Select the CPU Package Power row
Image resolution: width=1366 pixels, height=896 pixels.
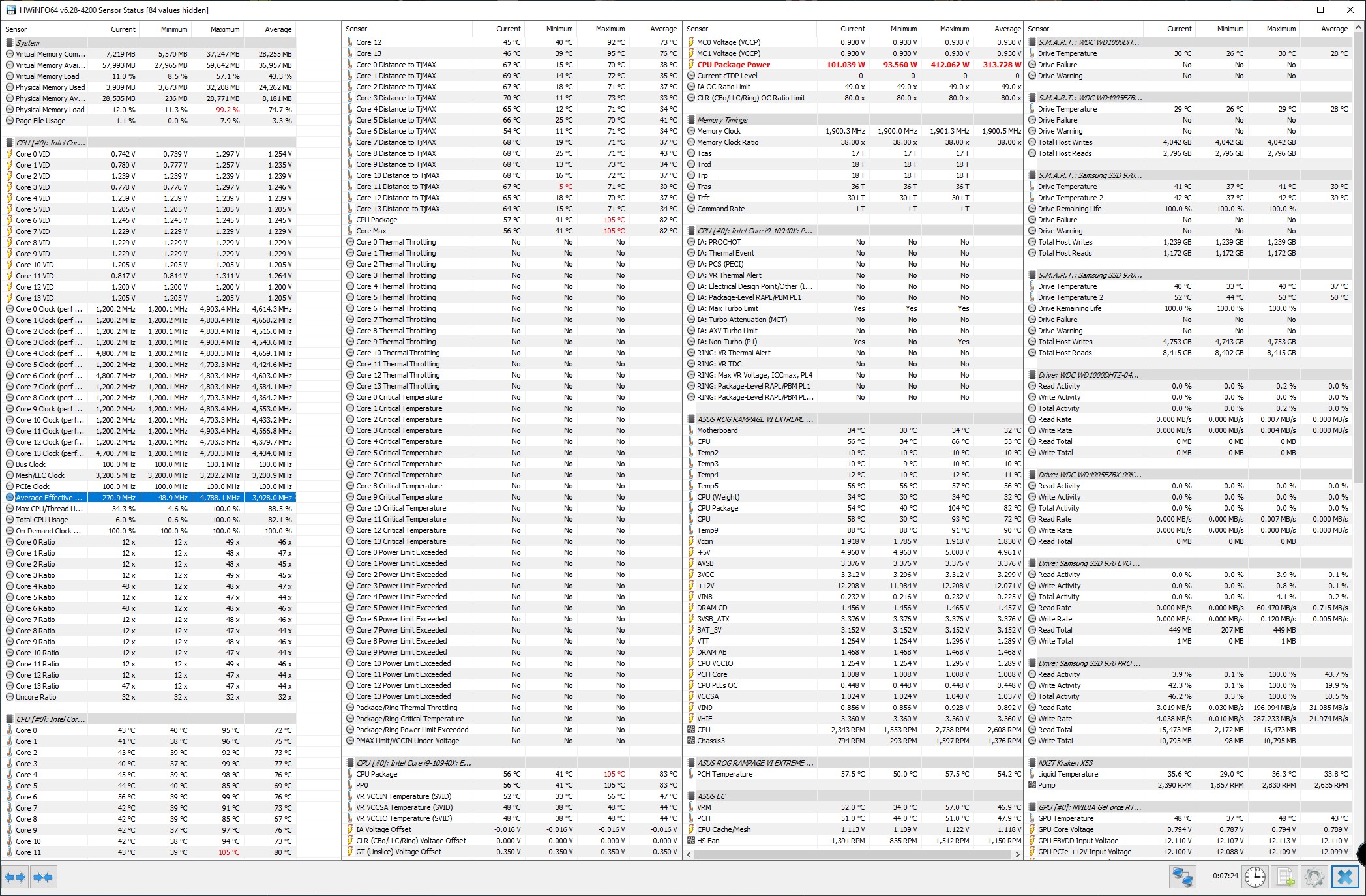coord(733,65)
